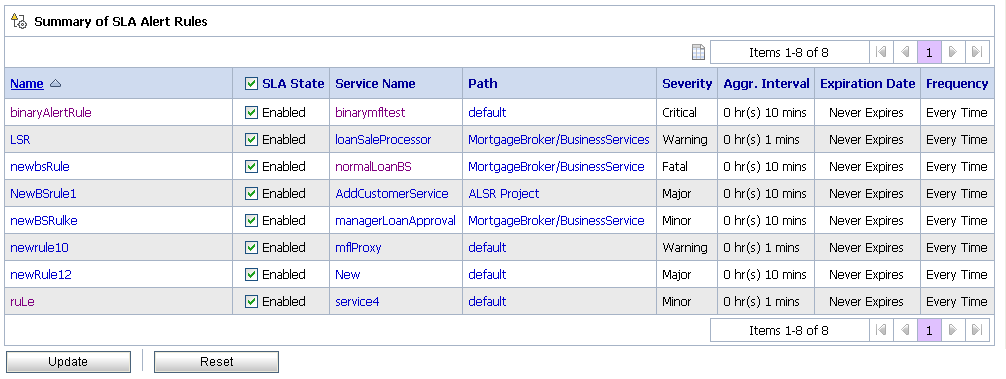
Task: Open the ruLe rule link
Action: [x=22, y=301]
